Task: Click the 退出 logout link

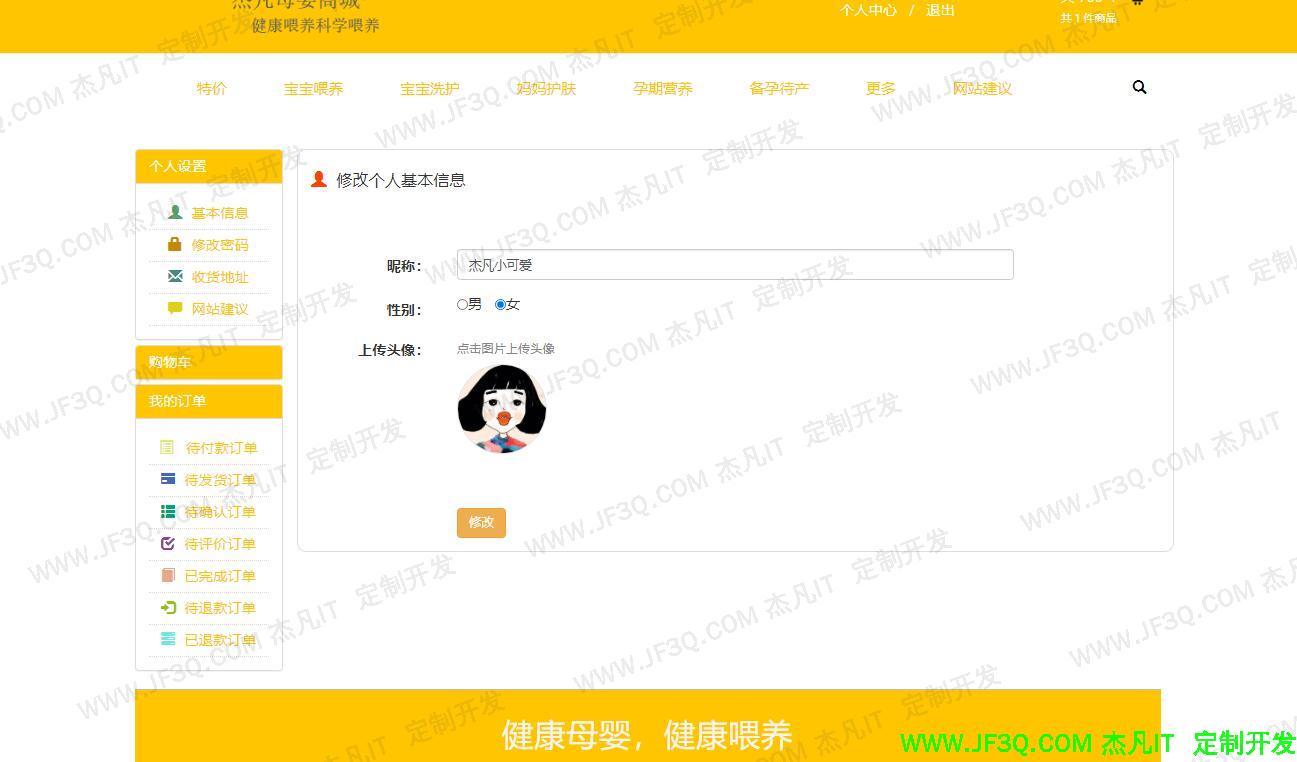Action: click(x=940, y=10)
